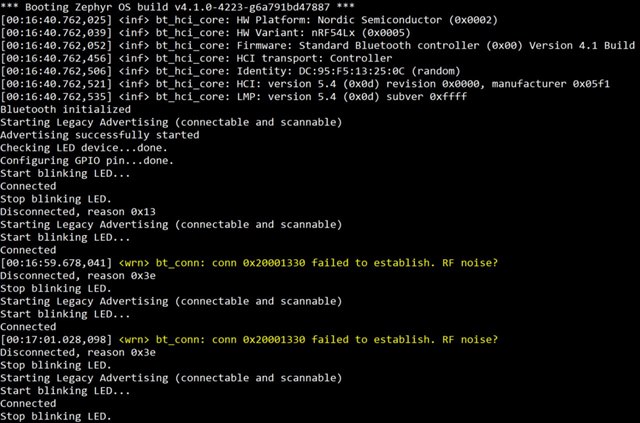Viewport: 640px width, 423px height.
Task: Click the 00:17:01.028,098 warning timestamp
Action: pos(56,339)
